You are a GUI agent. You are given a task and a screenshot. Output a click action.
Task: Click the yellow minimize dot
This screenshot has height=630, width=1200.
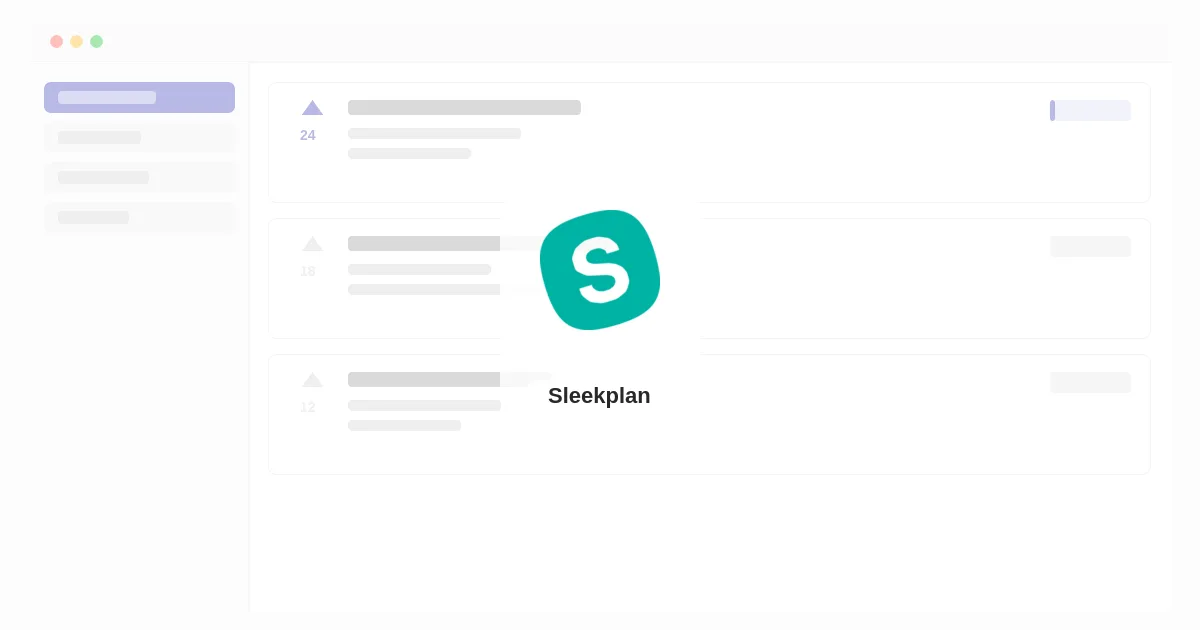(76, 41)
